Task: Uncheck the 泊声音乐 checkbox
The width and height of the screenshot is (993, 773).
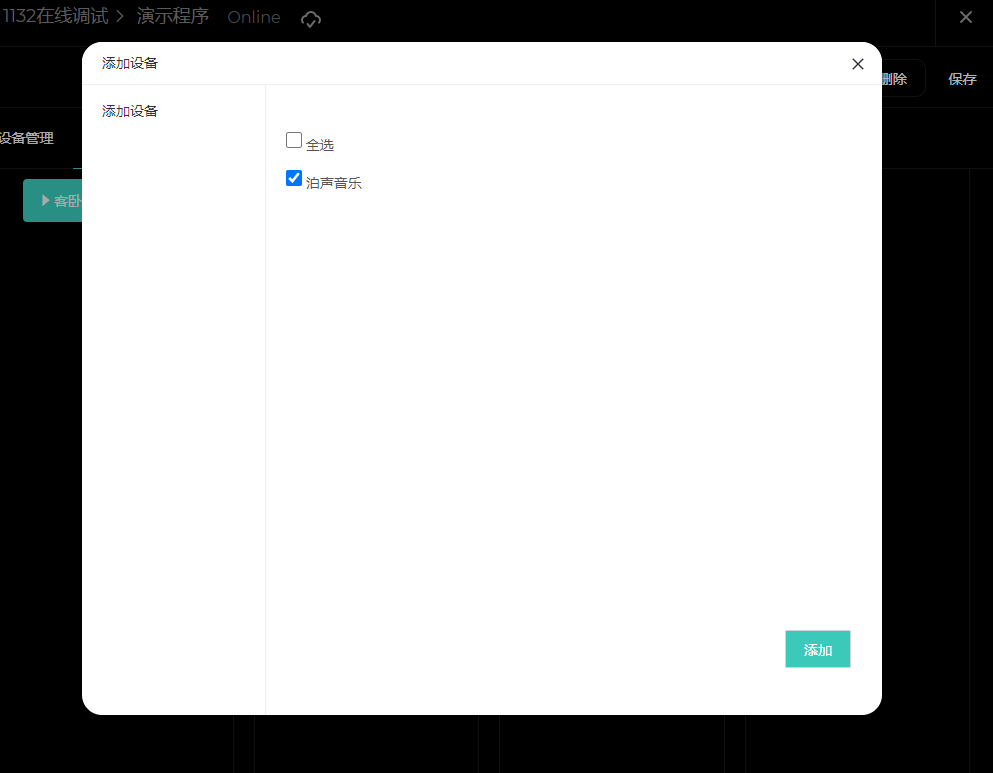Action: tap(294, 178)
